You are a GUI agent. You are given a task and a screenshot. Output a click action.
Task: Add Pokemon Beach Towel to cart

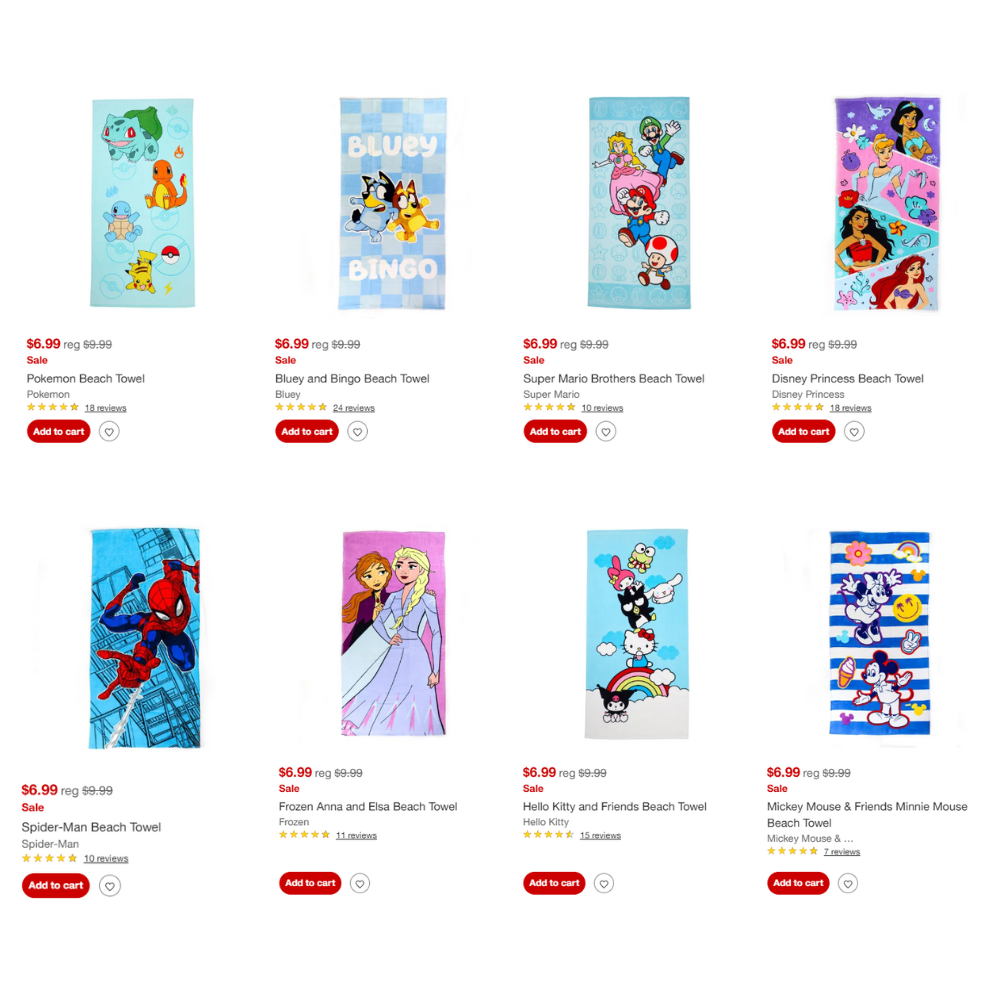point(59,432)
